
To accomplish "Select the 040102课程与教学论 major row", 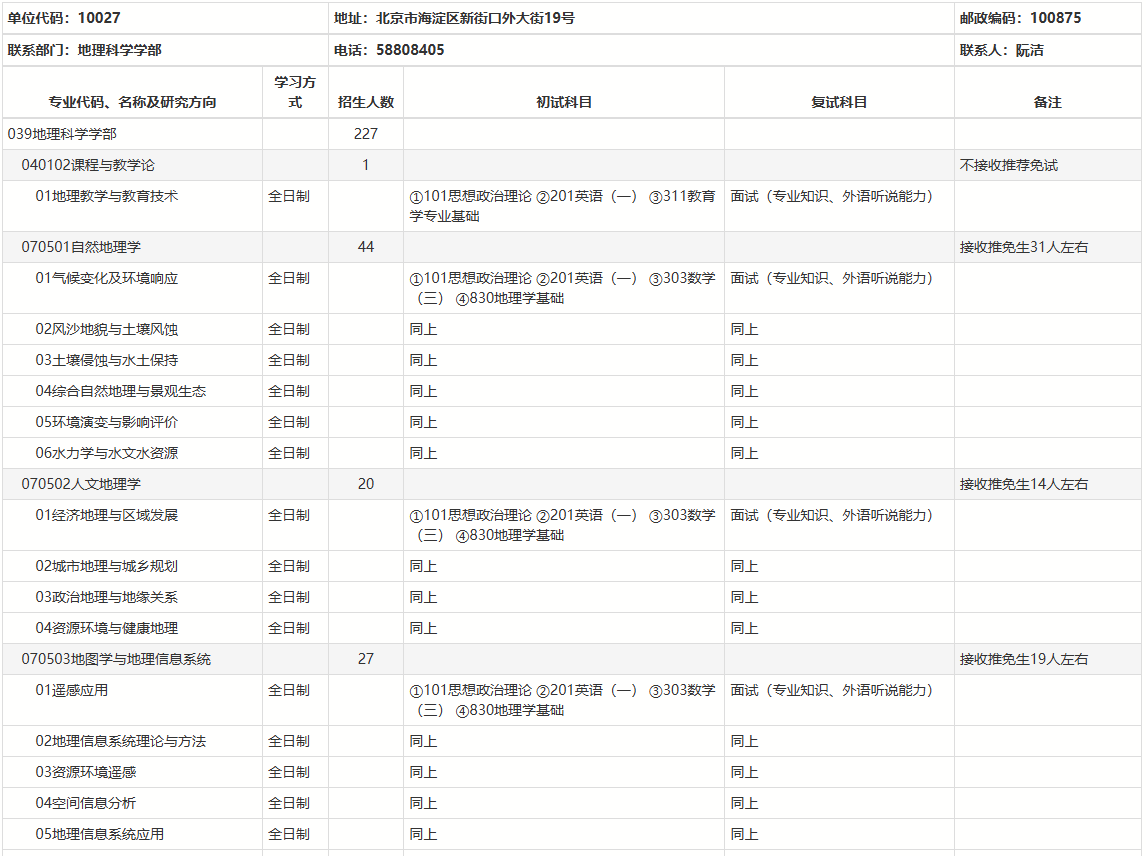I will 88,165.
